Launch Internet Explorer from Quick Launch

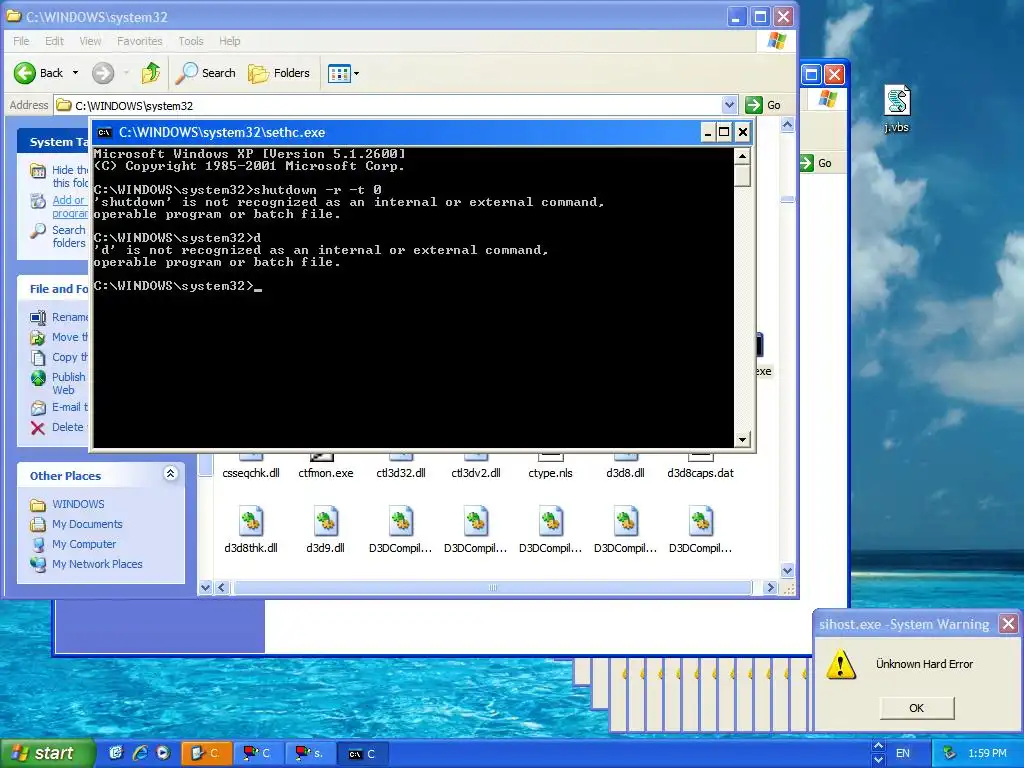click(x=140, y=753)
